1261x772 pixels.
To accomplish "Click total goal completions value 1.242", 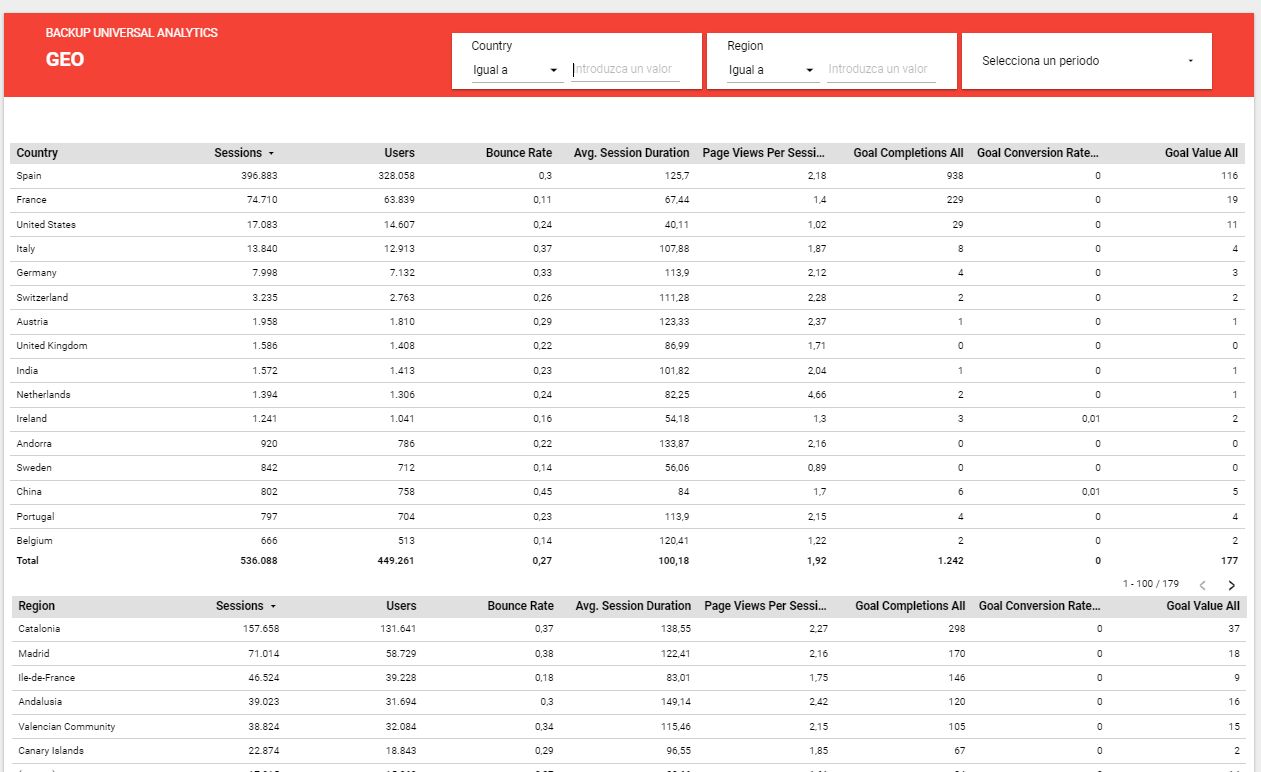I will click(951, 561).
